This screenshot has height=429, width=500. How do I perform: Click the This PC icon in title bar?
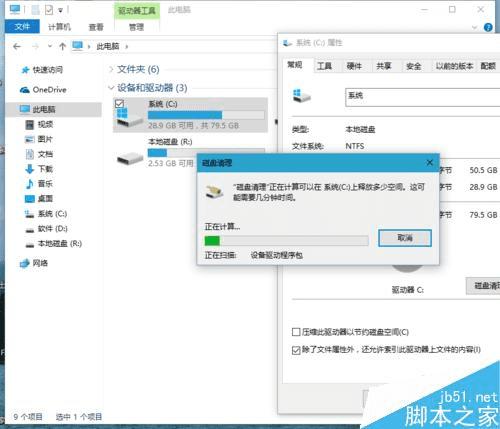coord(15,10)
